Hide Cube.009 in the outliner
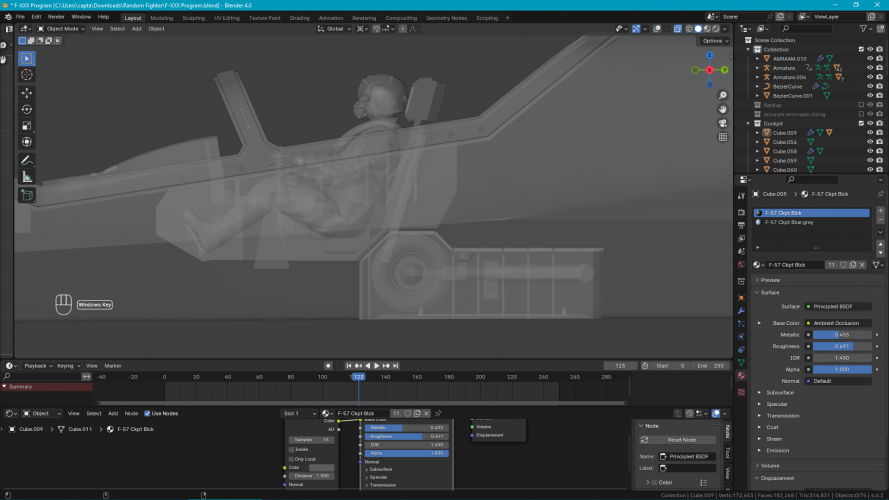The width and height of the screenshot is (889, 500). point(870,132)
